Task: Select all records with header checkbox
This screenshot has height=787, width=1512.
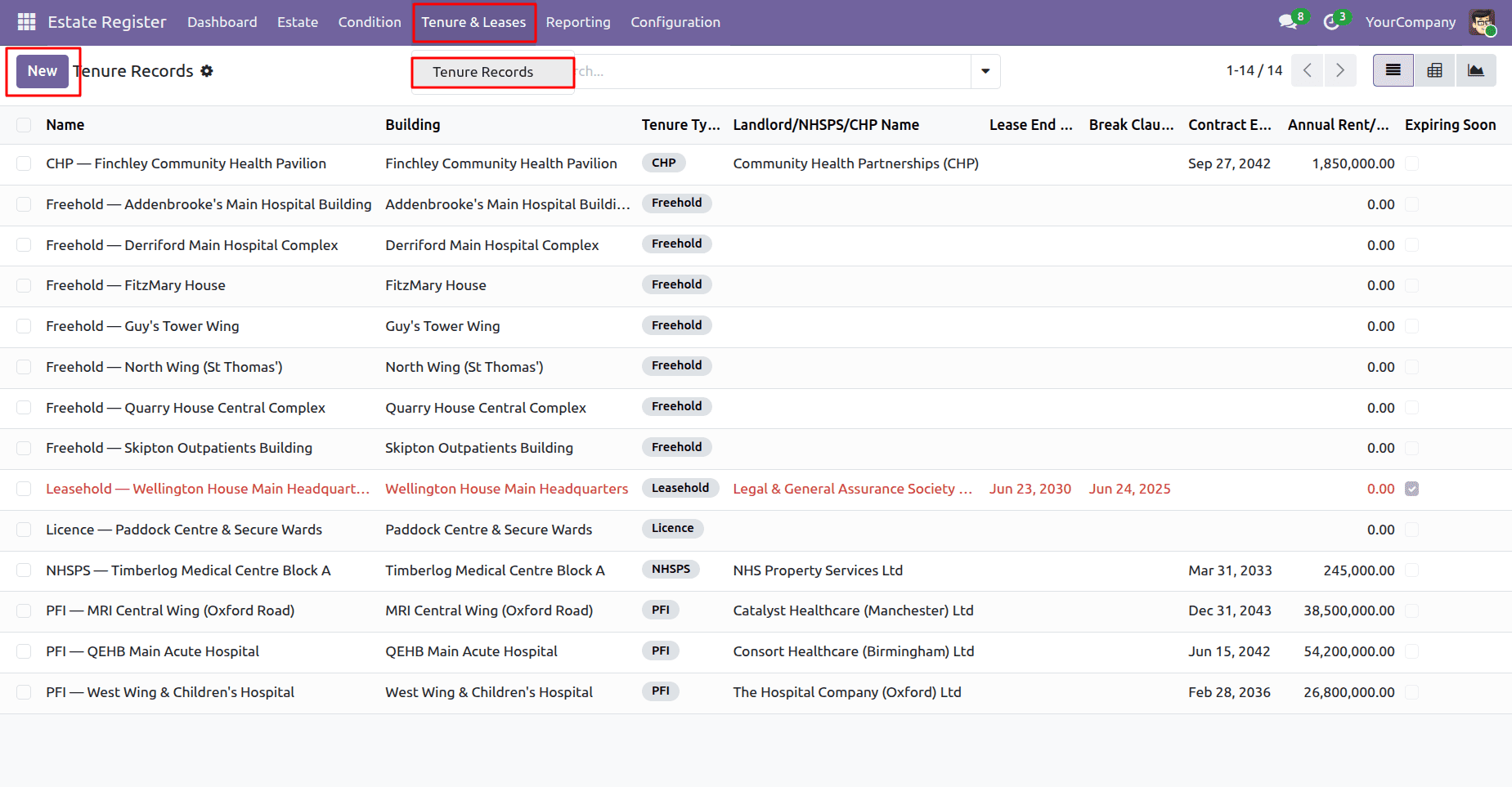Action: 24,125
